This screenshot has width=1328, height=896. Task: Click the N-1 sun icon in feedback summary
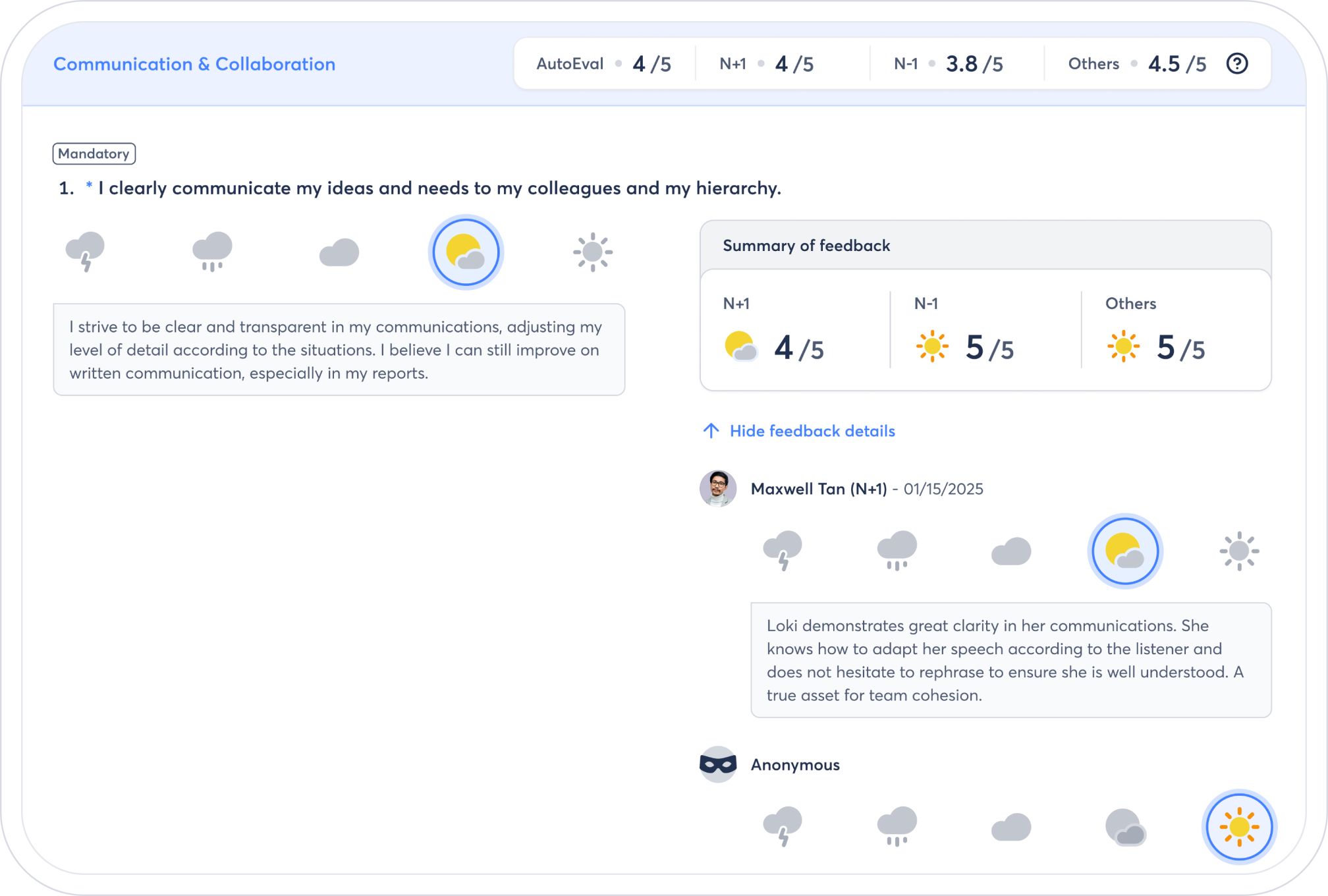(932, 347)
